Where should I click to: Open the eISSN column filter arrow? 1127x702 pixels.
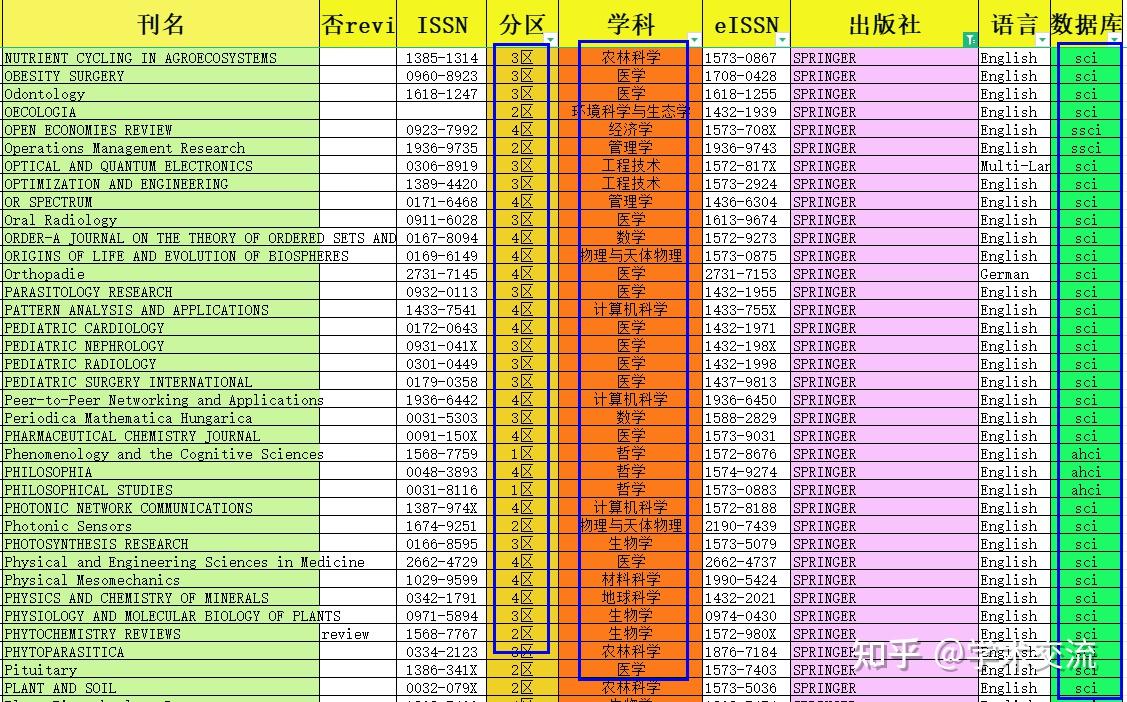780,40
